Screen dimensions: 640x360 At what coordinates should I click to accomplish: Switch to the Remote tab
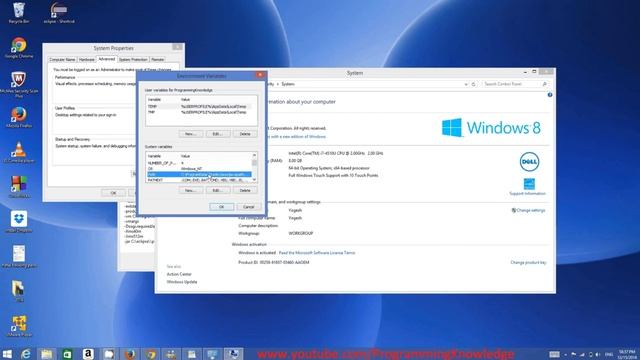[x=158, y=60]
